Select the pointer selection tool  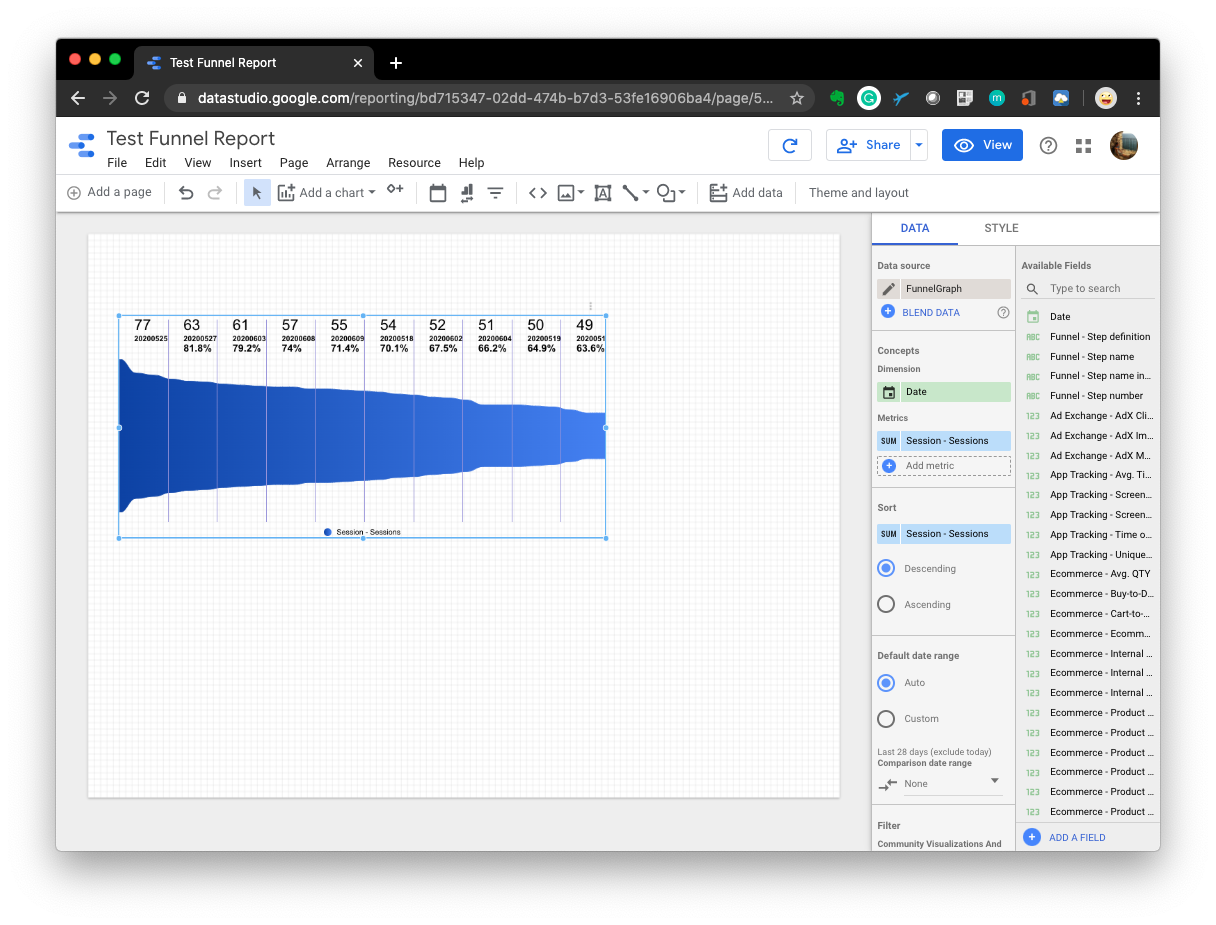257,192
